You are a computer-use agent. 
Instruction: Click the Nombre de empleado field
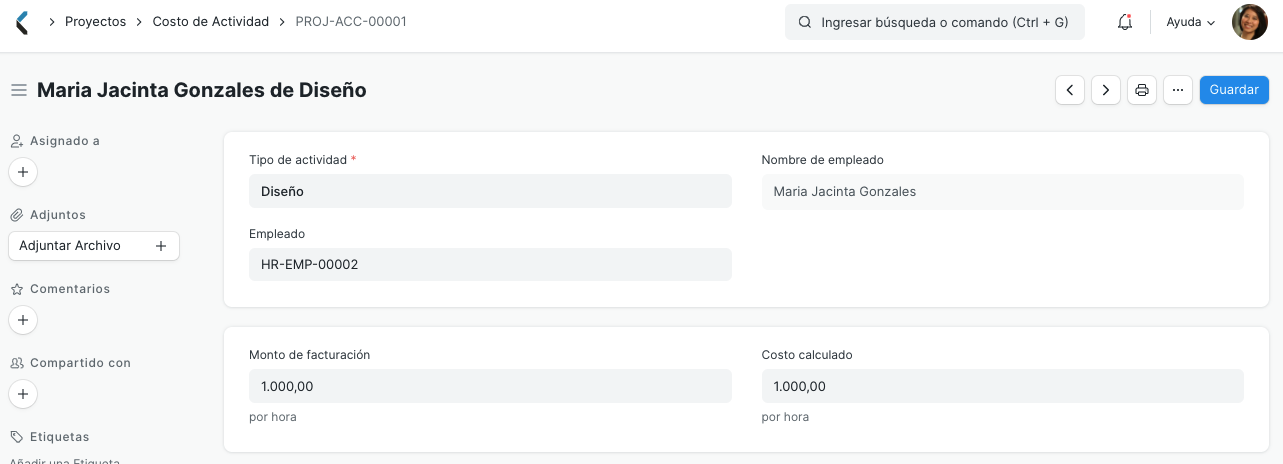pyautogui.click(x=1002, y=191)
